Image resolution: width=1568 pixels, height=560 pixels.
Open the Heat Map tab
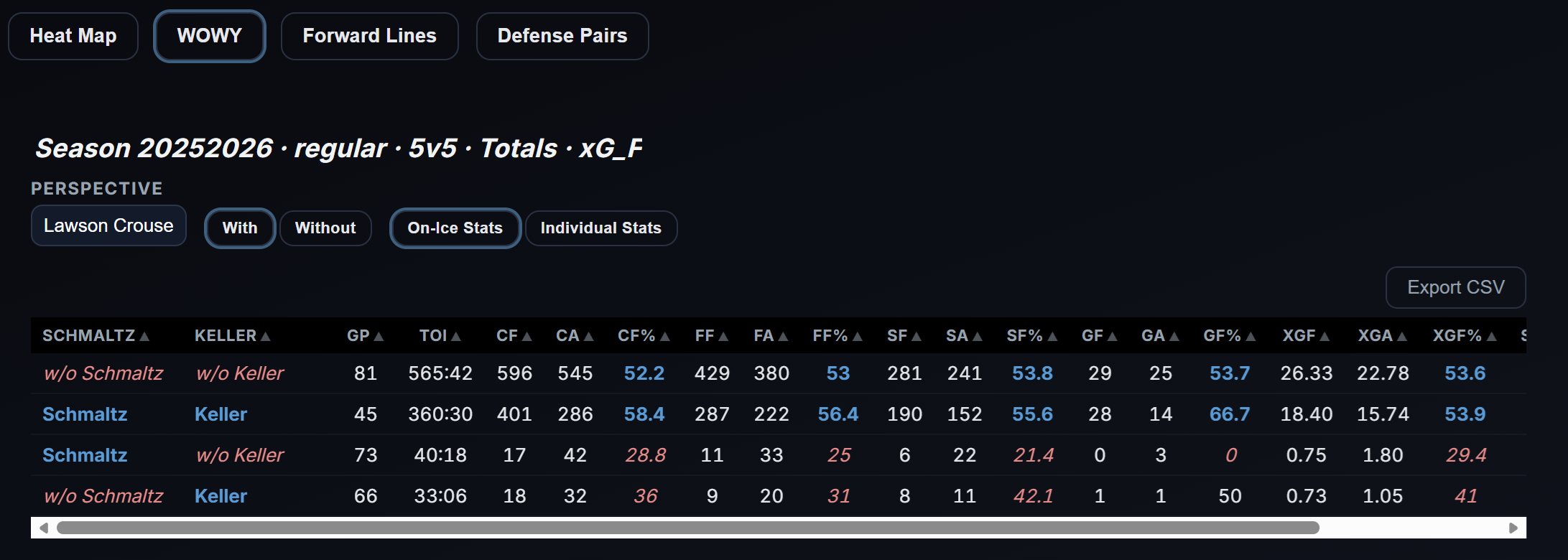coord(73,36)
